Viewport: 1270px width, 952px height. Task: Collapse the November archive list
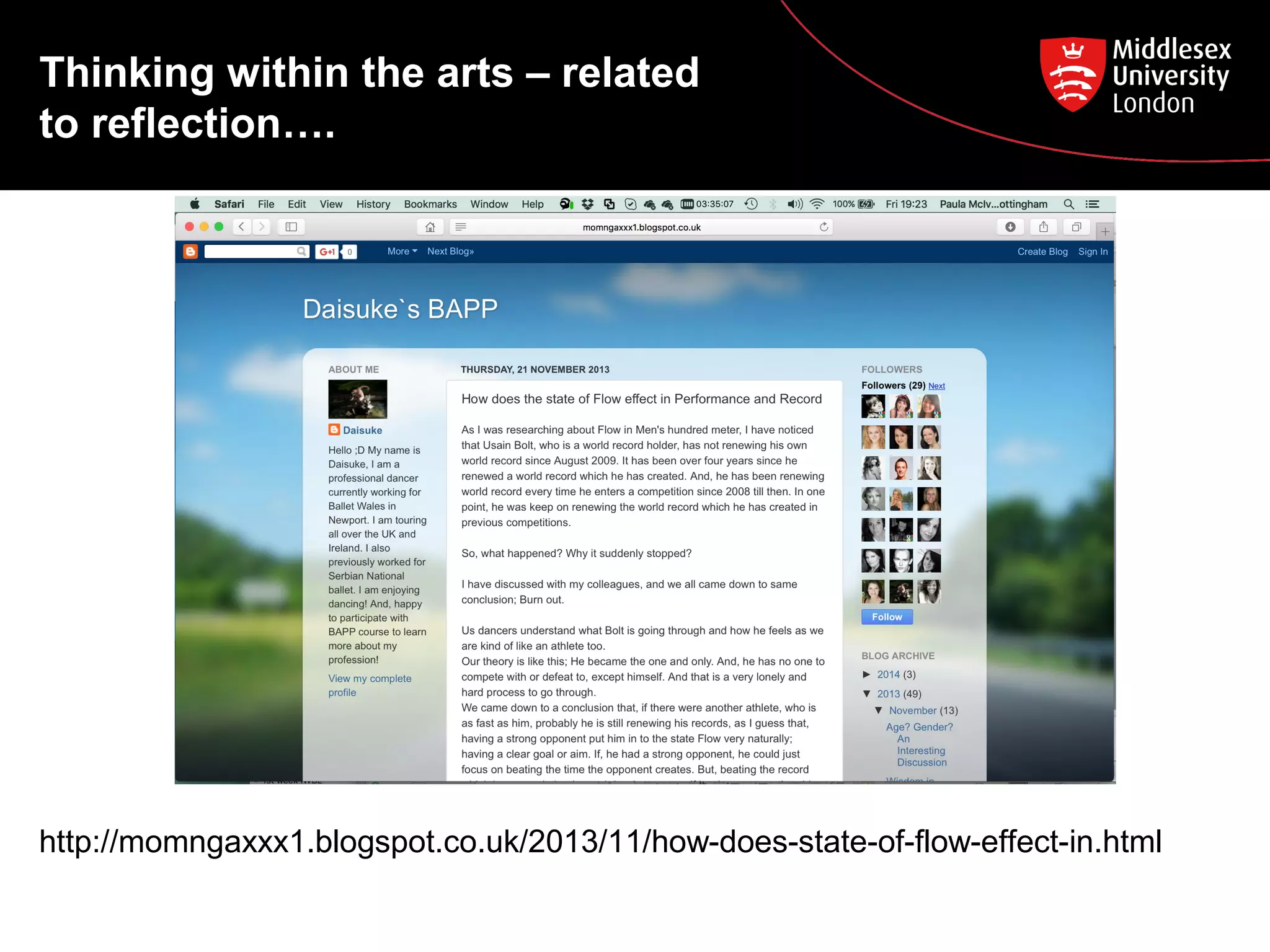click(x=879, y=710)
